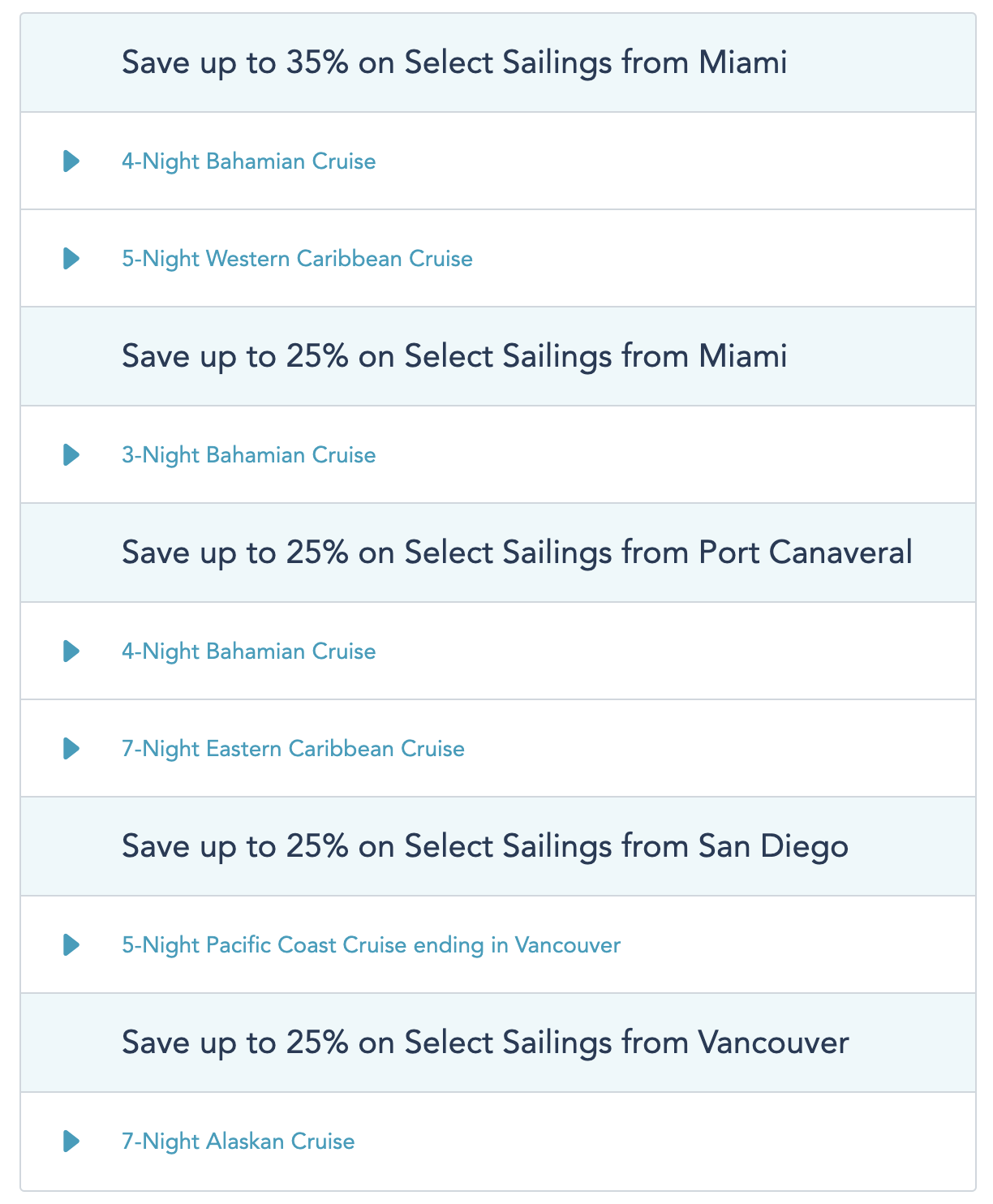Expand 4-Night Bahamian arrow under Port Canaveral
The width and height of the screenshot is (993, 1204).
coord(71,651)
